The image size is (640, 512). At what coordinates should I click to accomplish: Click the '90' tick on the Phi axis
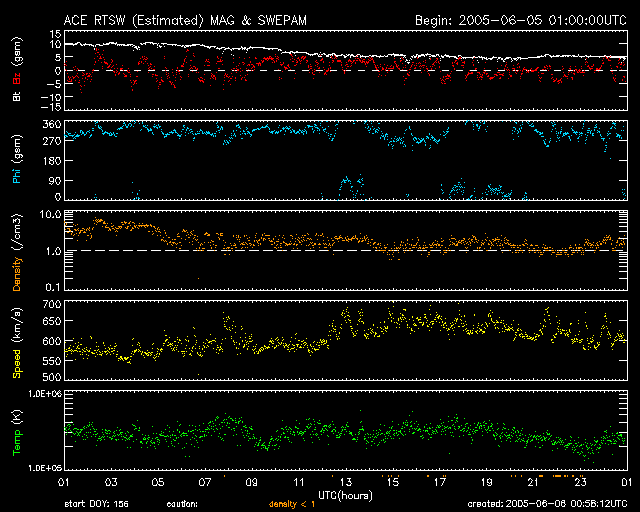point(55,180)
